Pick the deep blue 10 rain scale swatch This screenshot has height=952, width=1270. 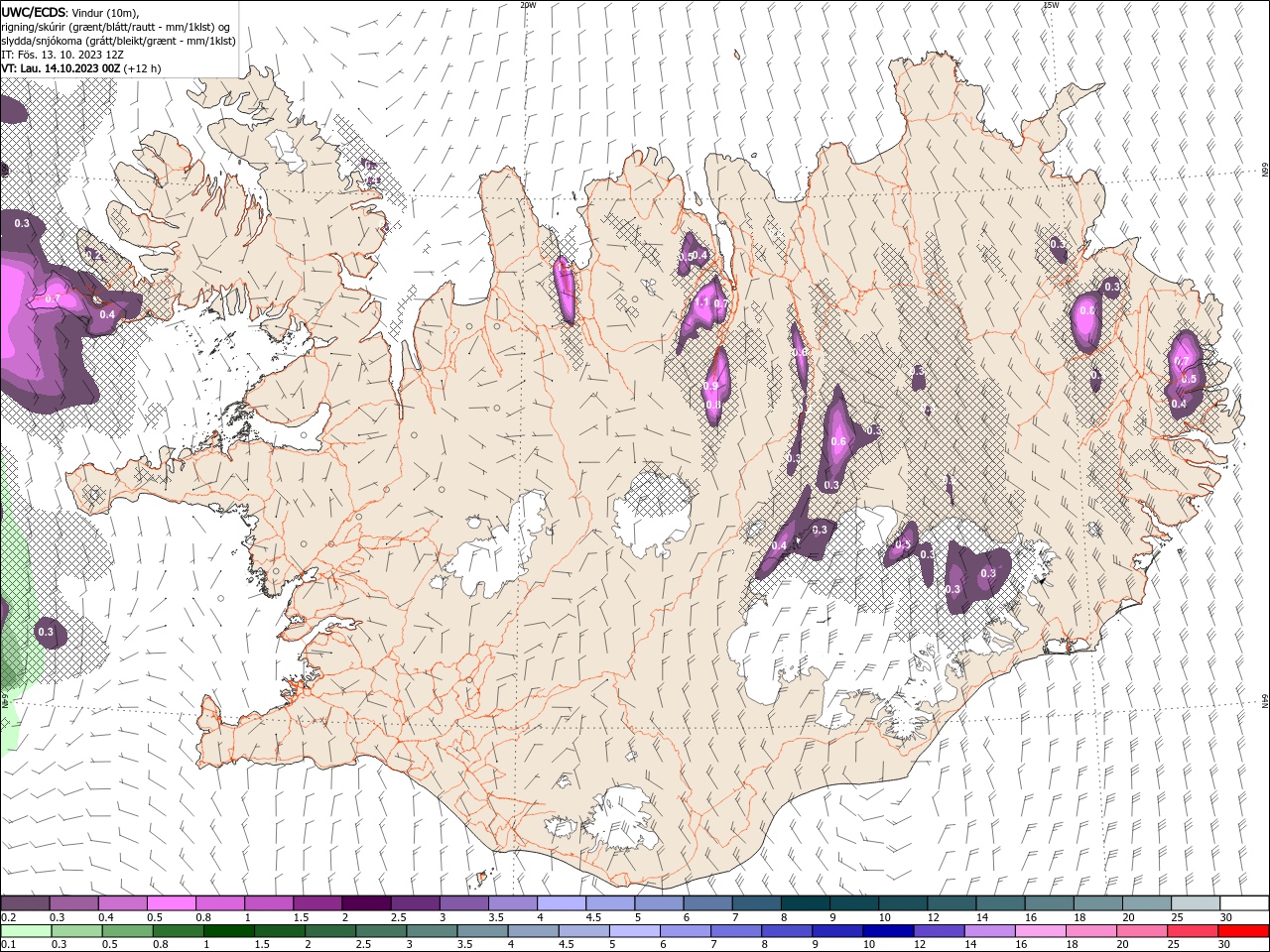(x=887, y=931)
